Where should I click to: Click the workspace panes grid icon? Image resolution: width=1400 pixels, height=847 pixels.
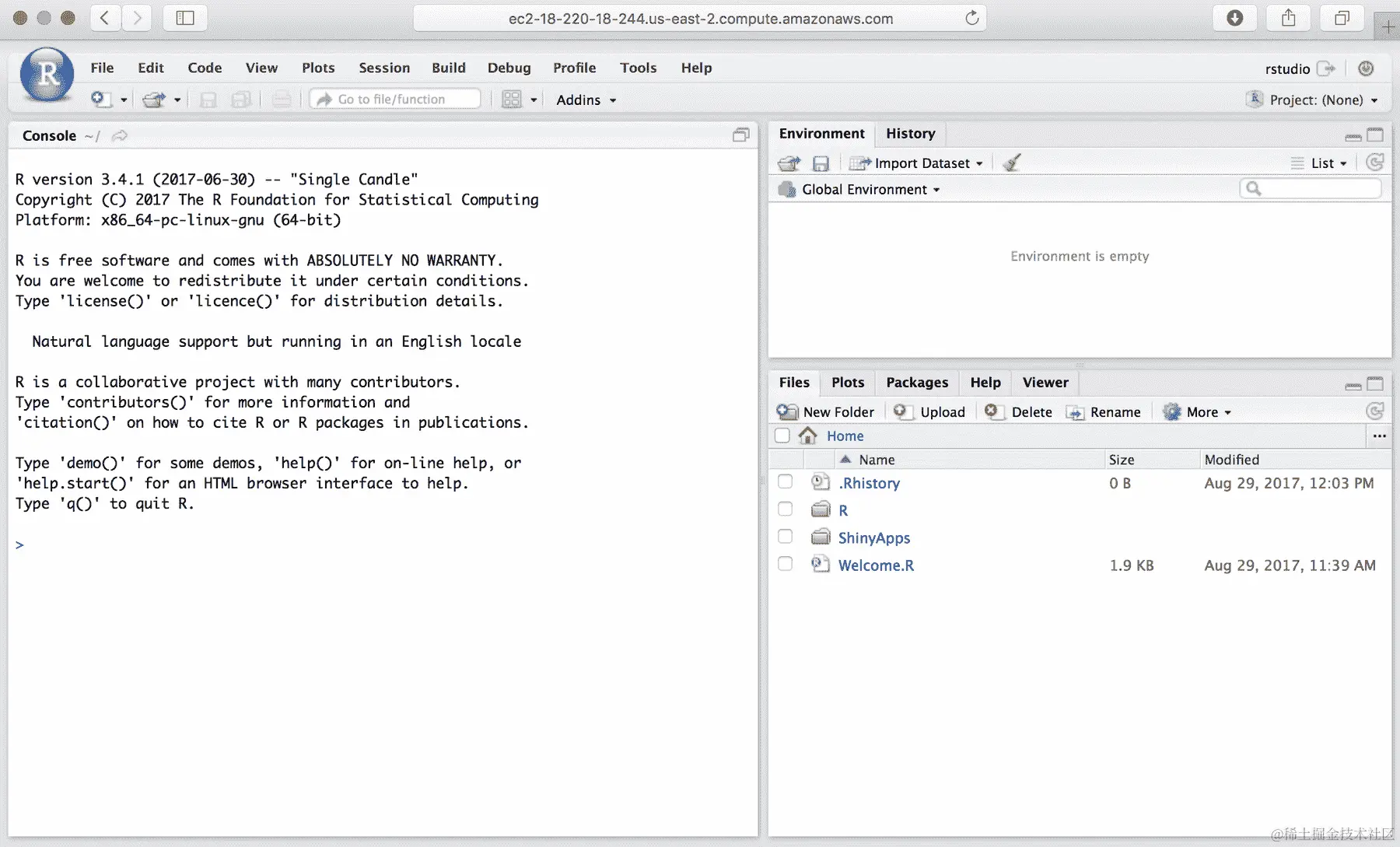(511, 100)
